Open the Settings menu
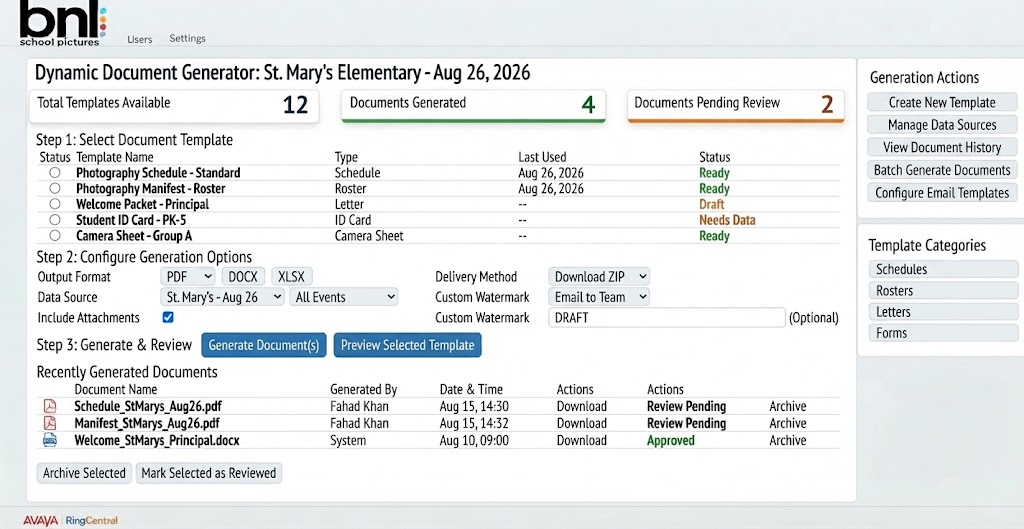Image resolution: width=1024 pixels, height=529 pixels. click(187, 39)
